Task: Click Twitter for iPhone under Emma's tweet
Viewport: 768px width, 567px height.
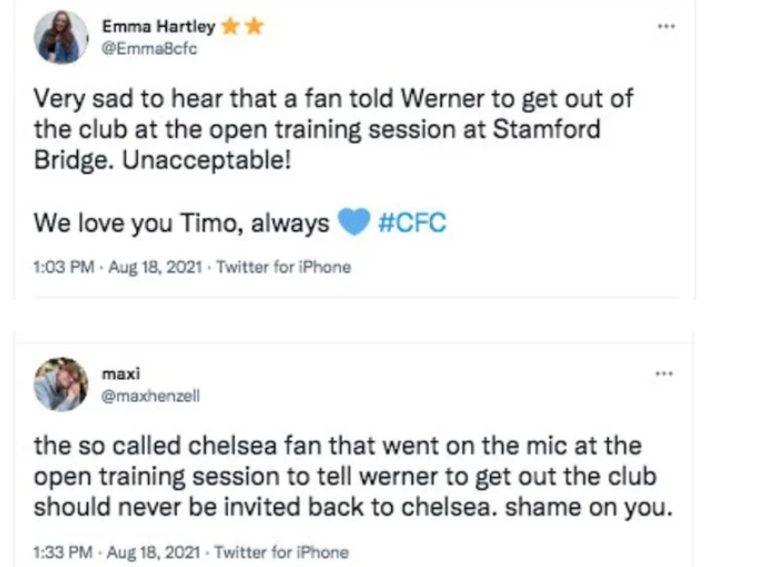Action: (284, 267)
